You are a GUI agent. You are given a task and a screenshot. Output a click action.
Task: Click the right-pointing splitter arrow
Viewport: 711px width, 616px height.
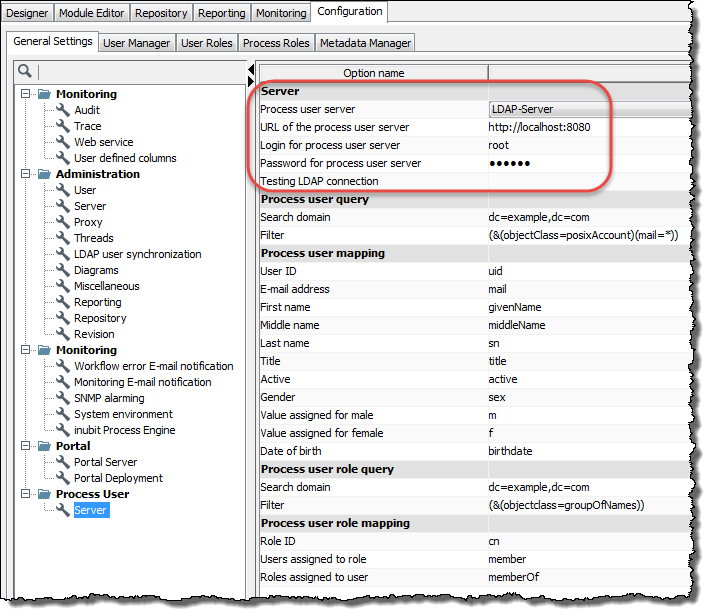click(x=251, y=81)
